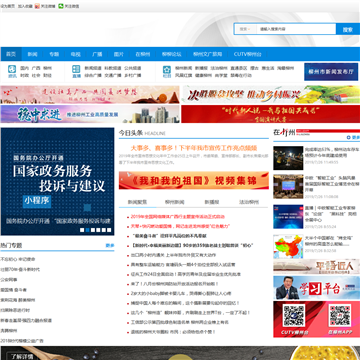Open the hot topic 爱国情 奋斗者
Screen dimensions: 360x360
pos(13,290)
